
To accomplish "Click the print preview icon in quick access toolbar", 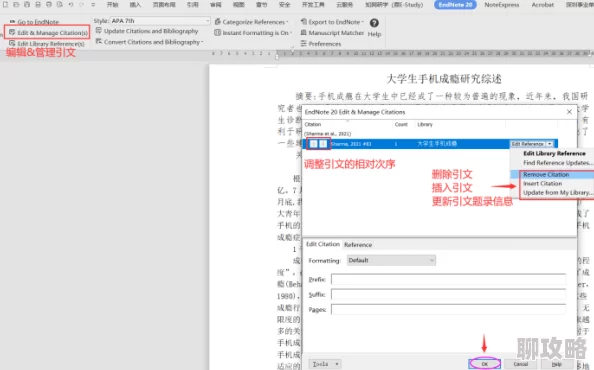I will point(59,5).
